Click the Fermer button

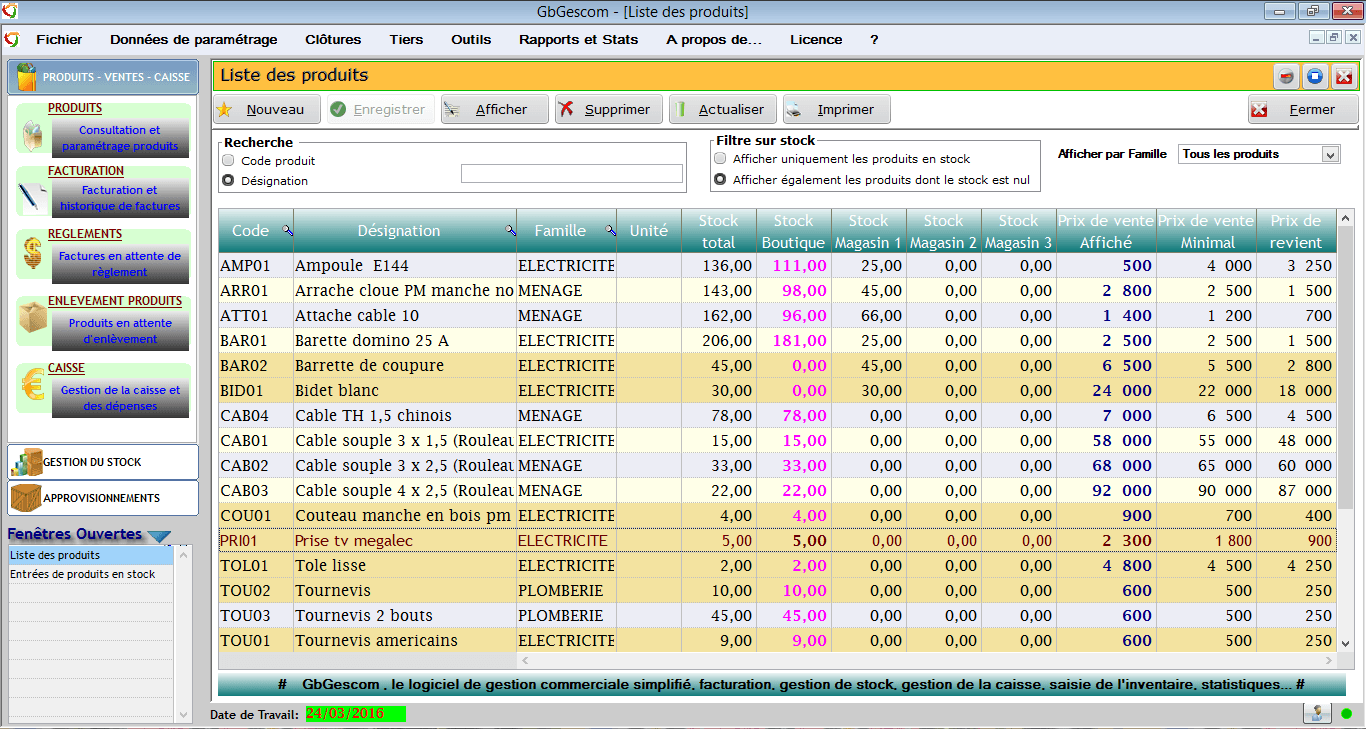click(1303, 110)
